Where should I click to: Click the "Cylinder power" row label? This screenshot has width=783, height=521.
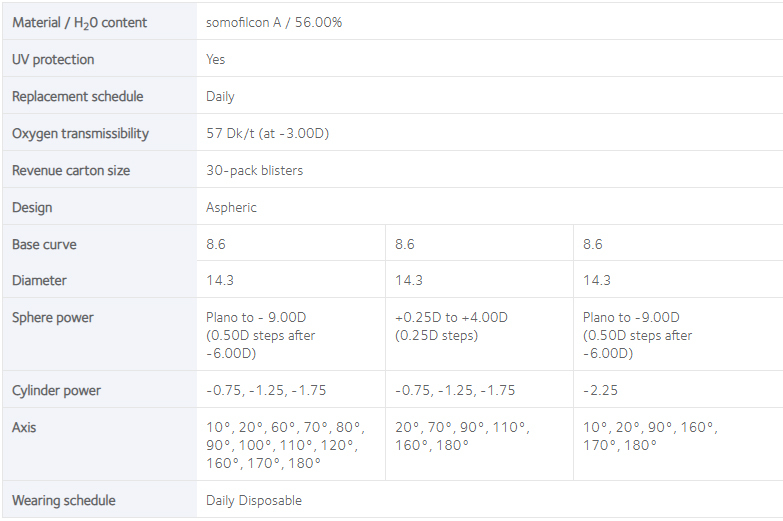pyautogui.click(x=56, y=390)
